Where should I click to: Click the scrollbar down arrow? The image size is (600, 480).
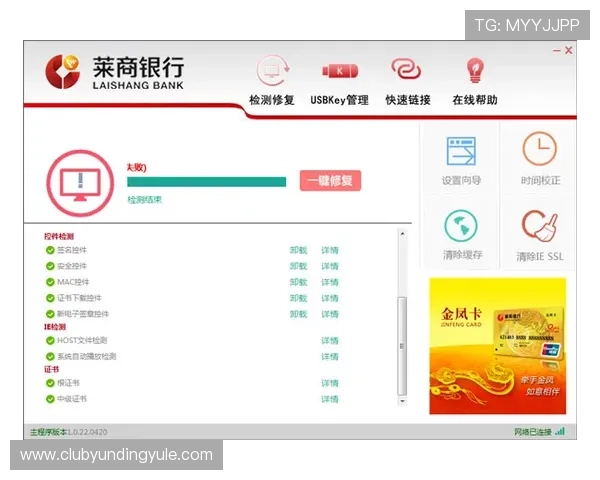[402, 401]
